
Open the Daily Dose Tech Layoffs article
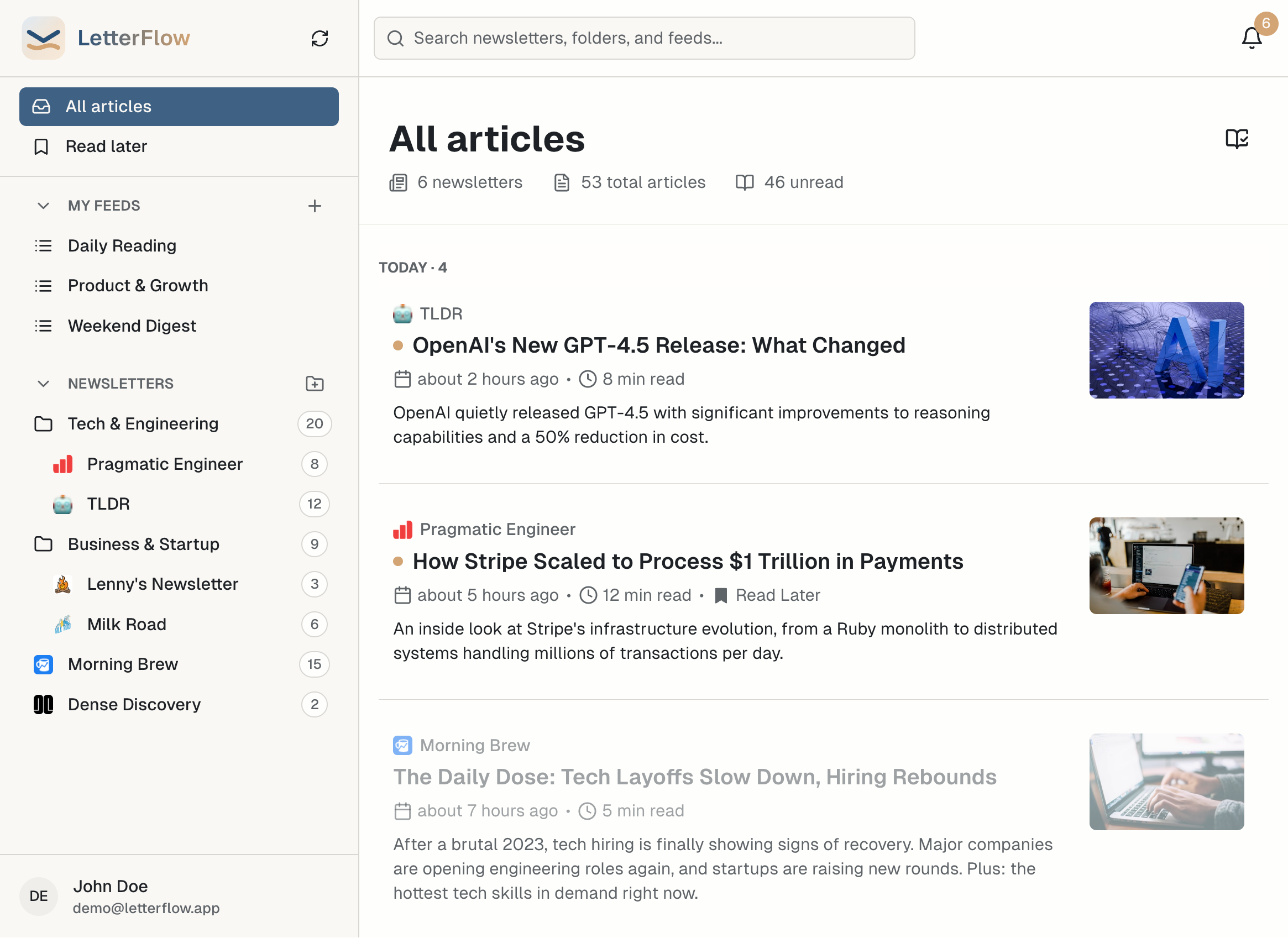pos(694,777)
